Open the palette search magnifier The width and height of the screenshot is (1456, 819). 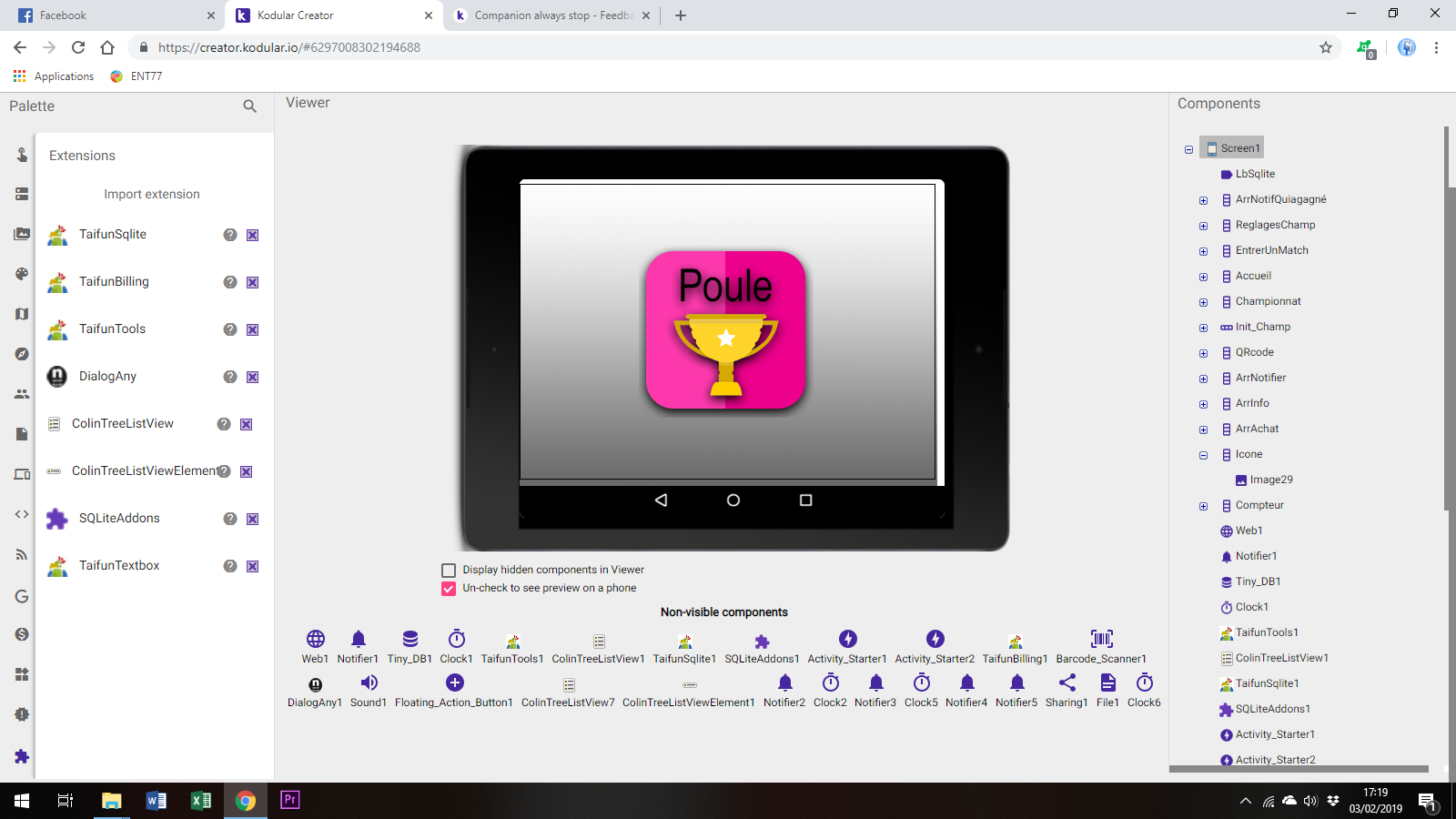(x=249, y=106)
